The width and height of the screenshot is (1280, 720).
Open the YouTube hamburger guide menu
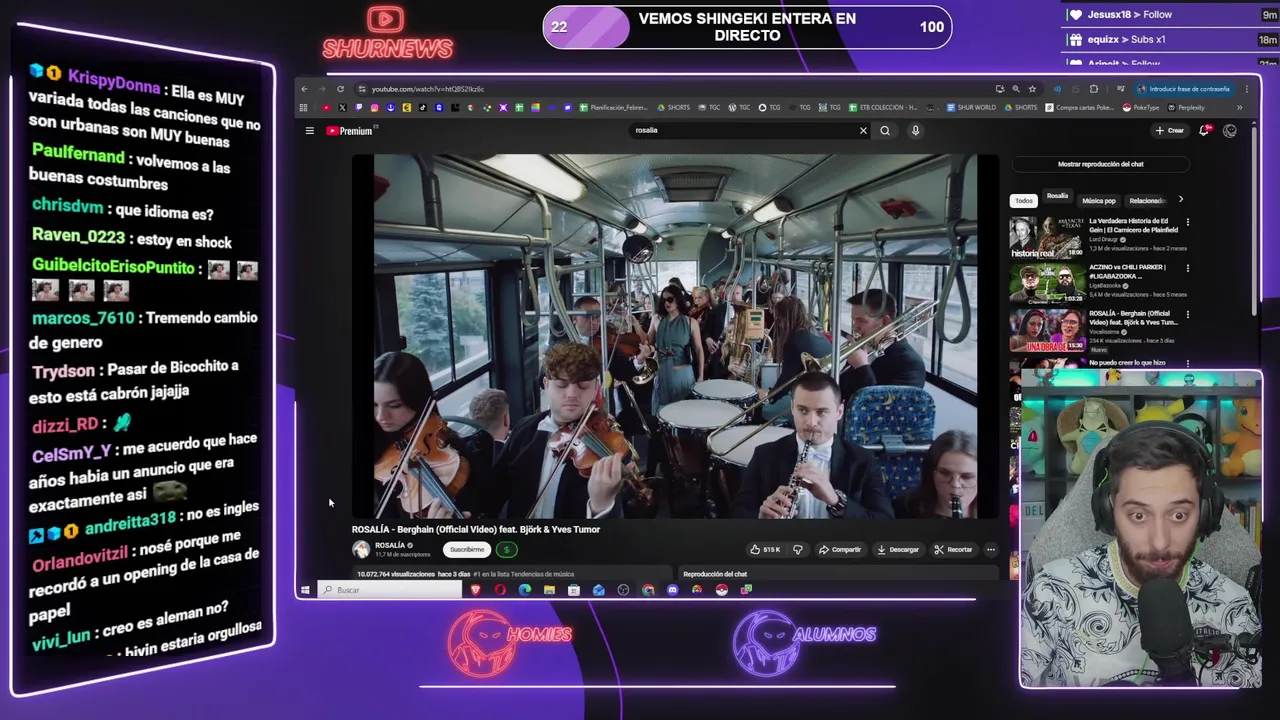click(x=310, y=131)
